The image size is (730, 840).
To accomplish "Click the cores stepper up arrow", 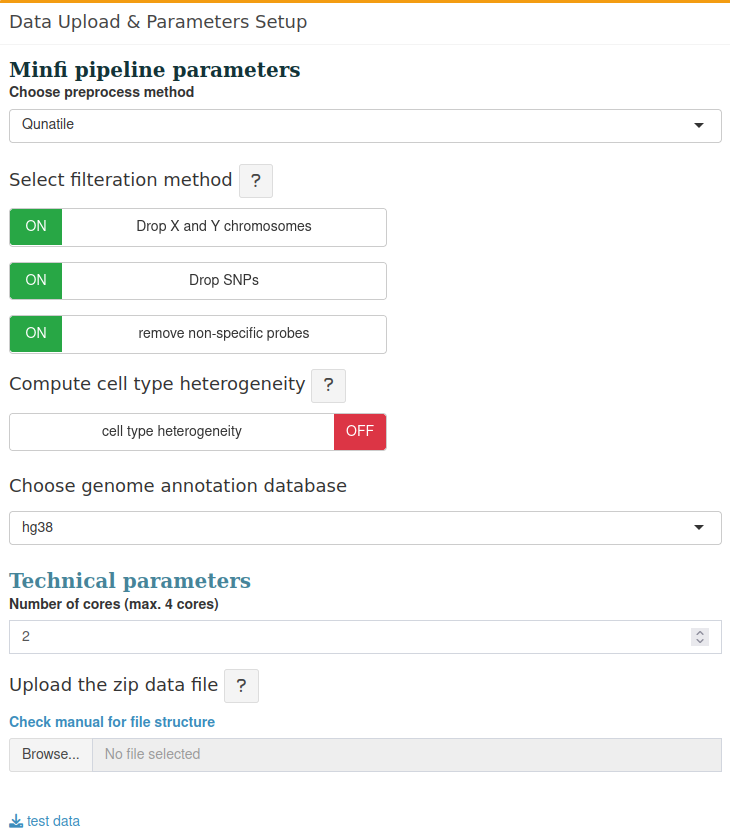I will pyautogui.click(x=699, y=633).
